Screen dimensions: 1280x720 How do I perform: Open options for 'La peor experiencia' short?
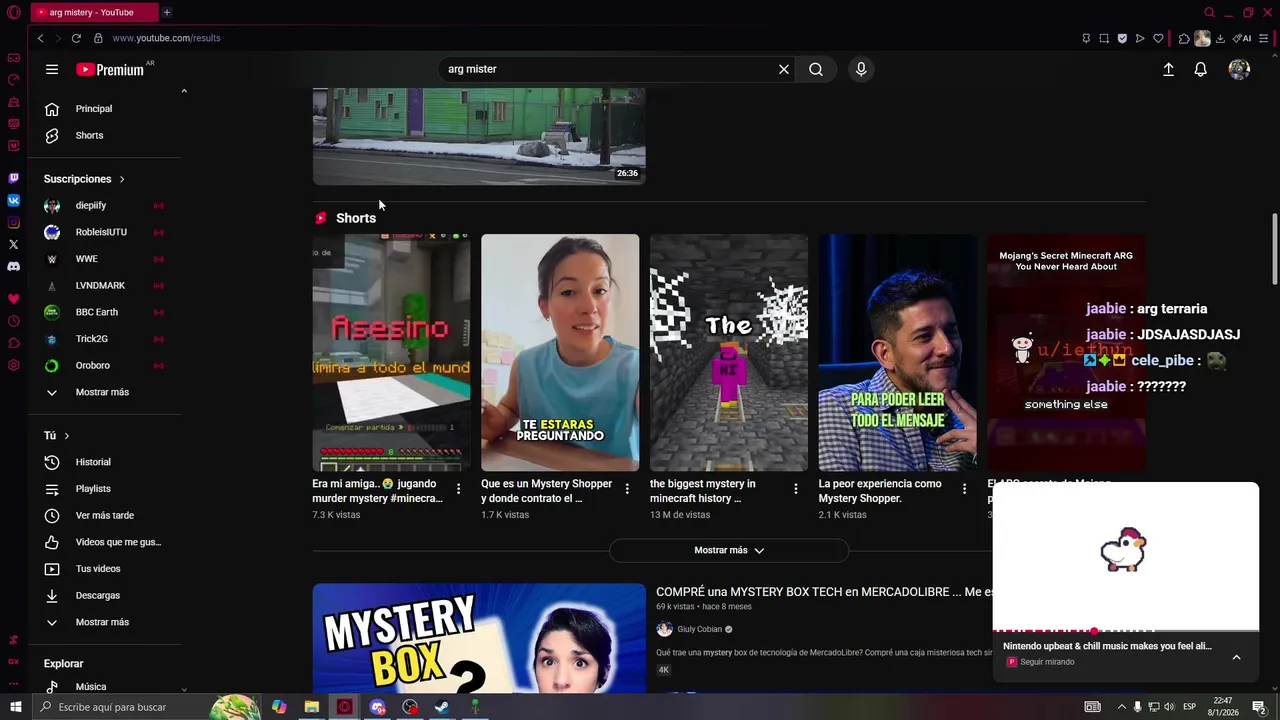click(x=964, y=489)
